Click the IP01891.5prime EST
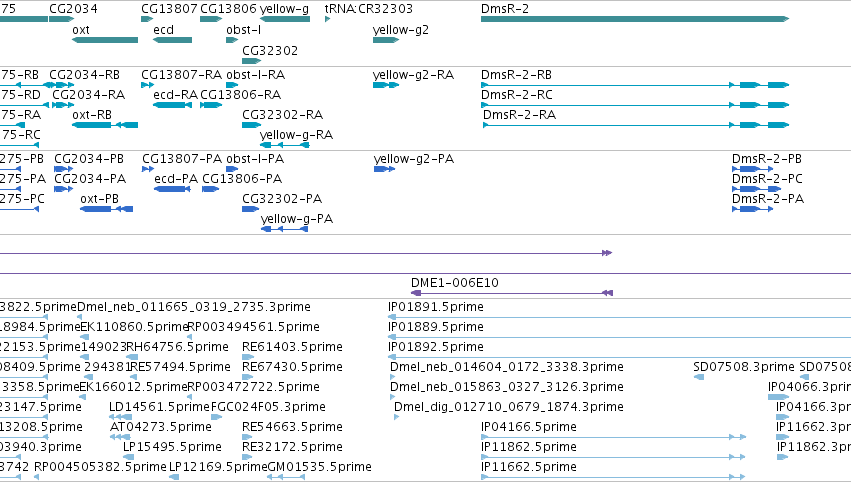Image resolution: width=851 pixels, height=482 pixels. click(619, 317)
